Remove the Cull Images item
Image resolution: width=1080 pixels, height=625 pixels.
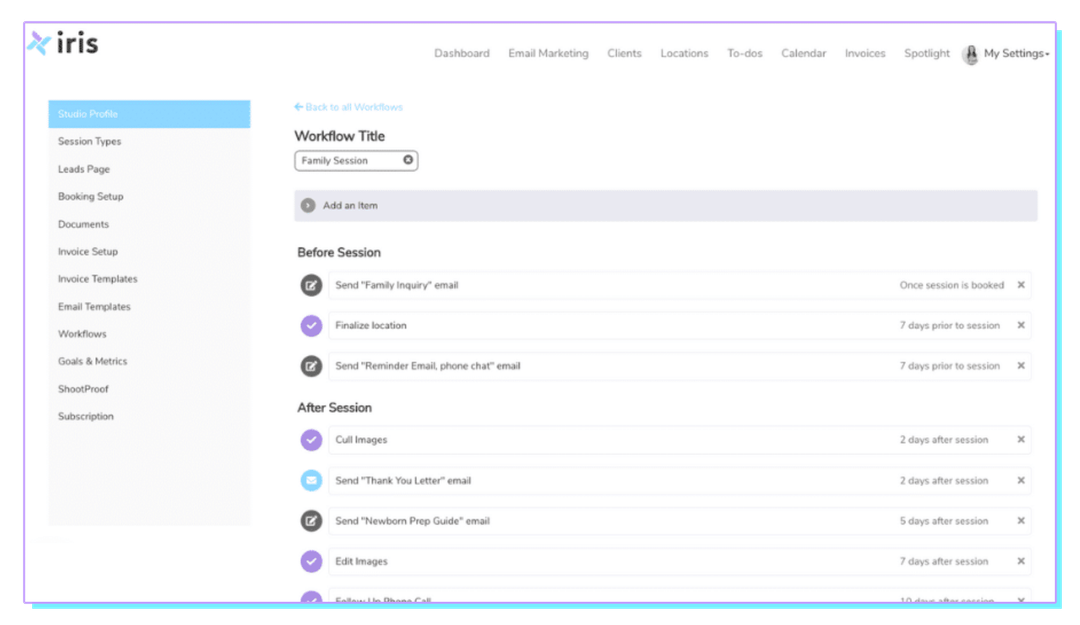coord(1021,440)
